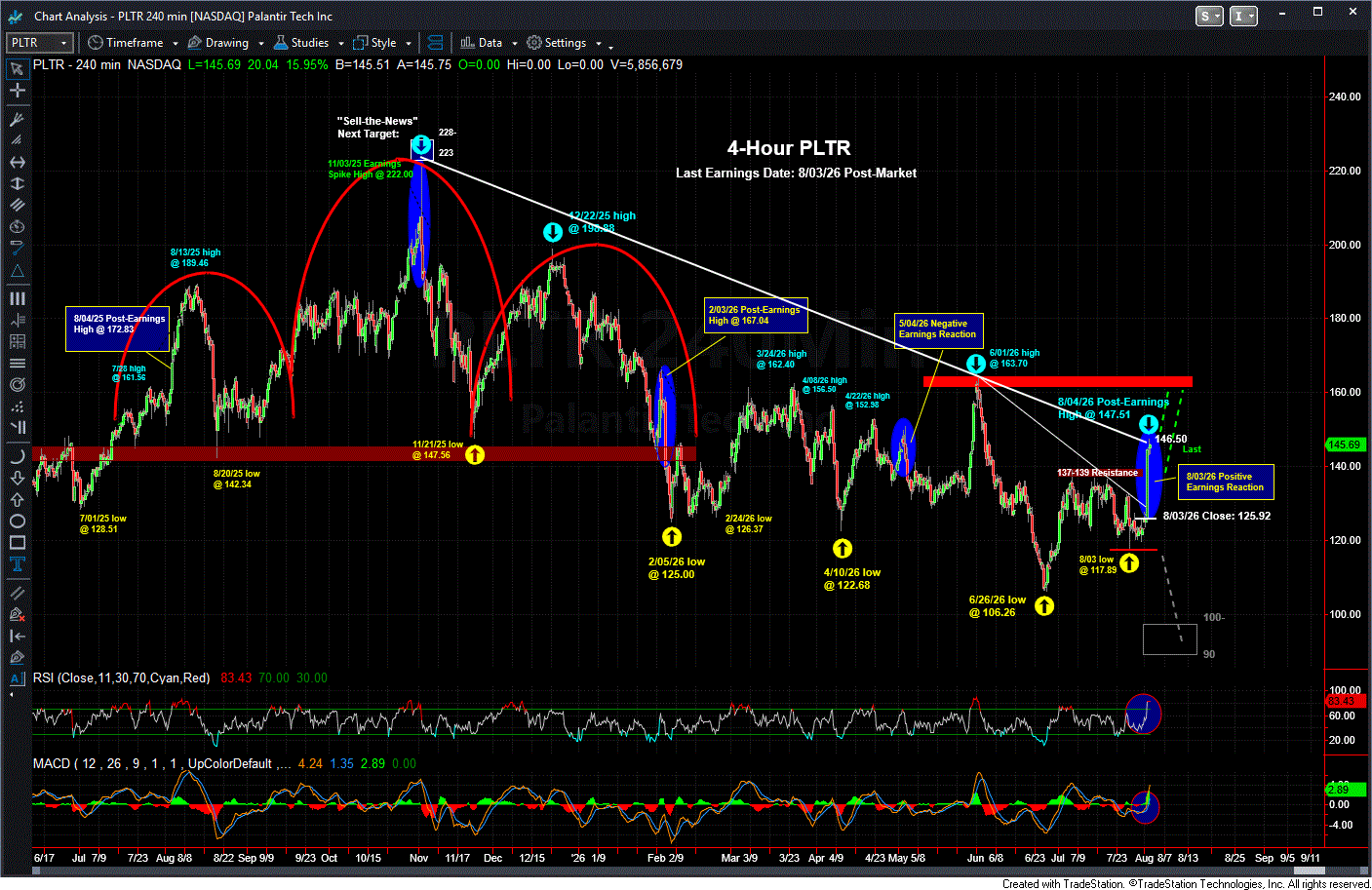Open the Timeframe menu
The height and width of the screenshot is (890, 1372).
pyautogui.click(x=126, y=43)
